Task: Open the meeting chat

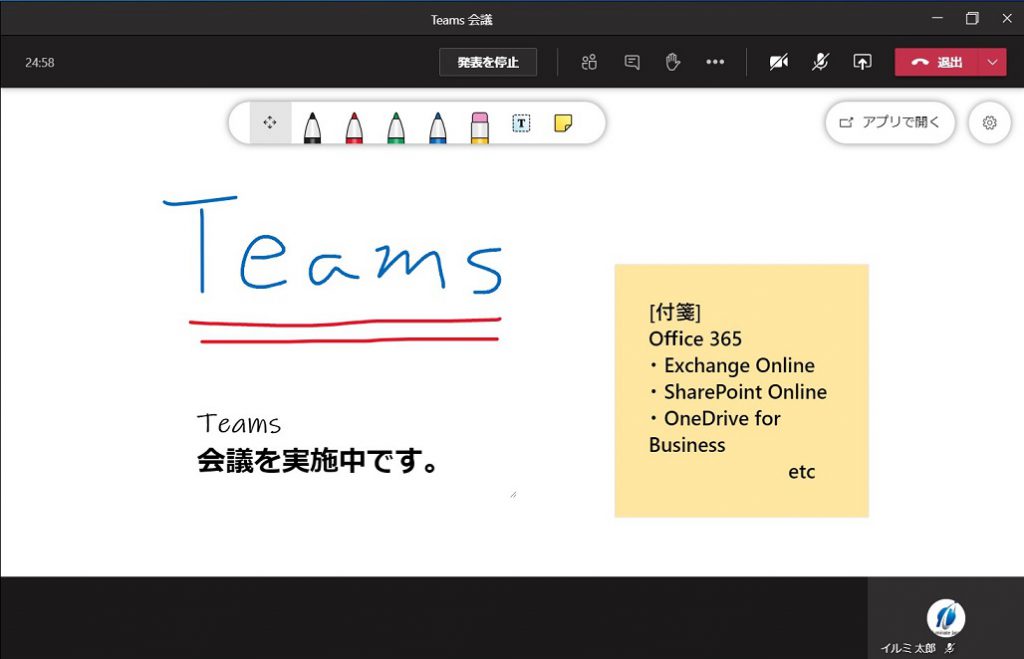Action: (632, 62)
